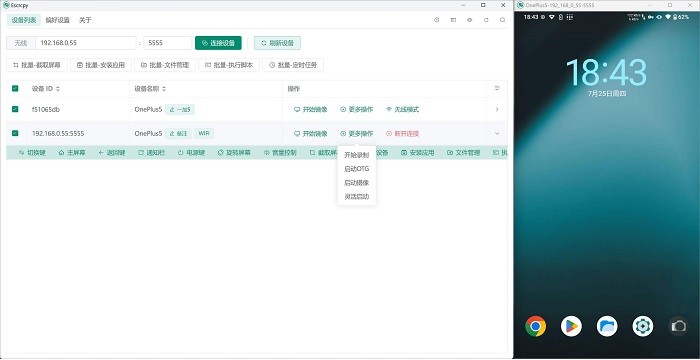Screen dimensions: 700x360
Task: Click the 18:43 lock screen clock on phone
Action: tap(607, 72)
